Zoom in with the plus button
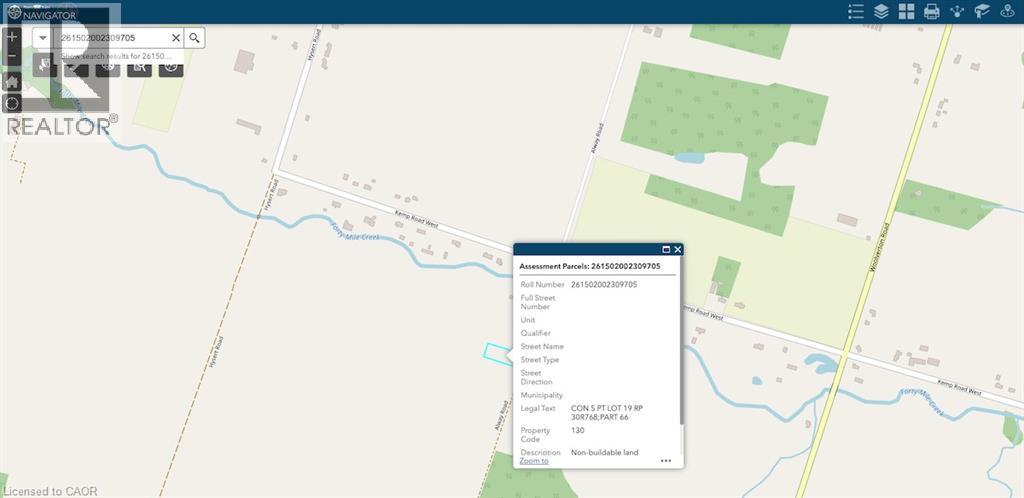Viewport: 1024px width, 498px height. coord(12,36)
